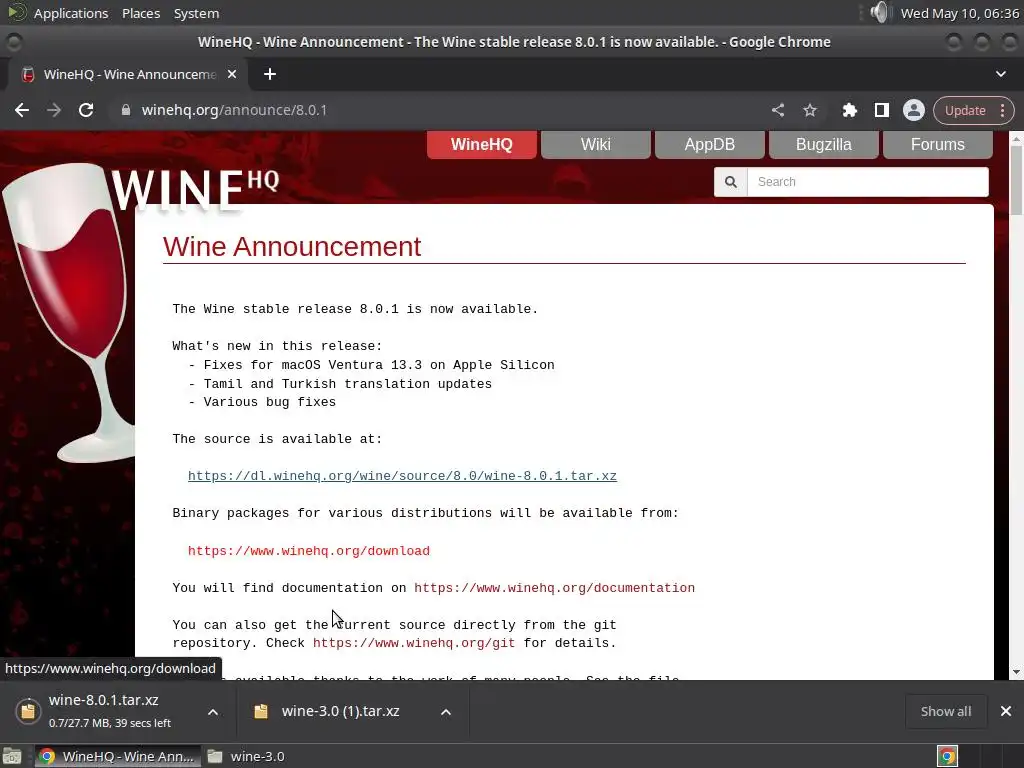Screen dimensions: 1024x768
Task: Click the scrollbar down arrow
Action: coord(1016,672)
